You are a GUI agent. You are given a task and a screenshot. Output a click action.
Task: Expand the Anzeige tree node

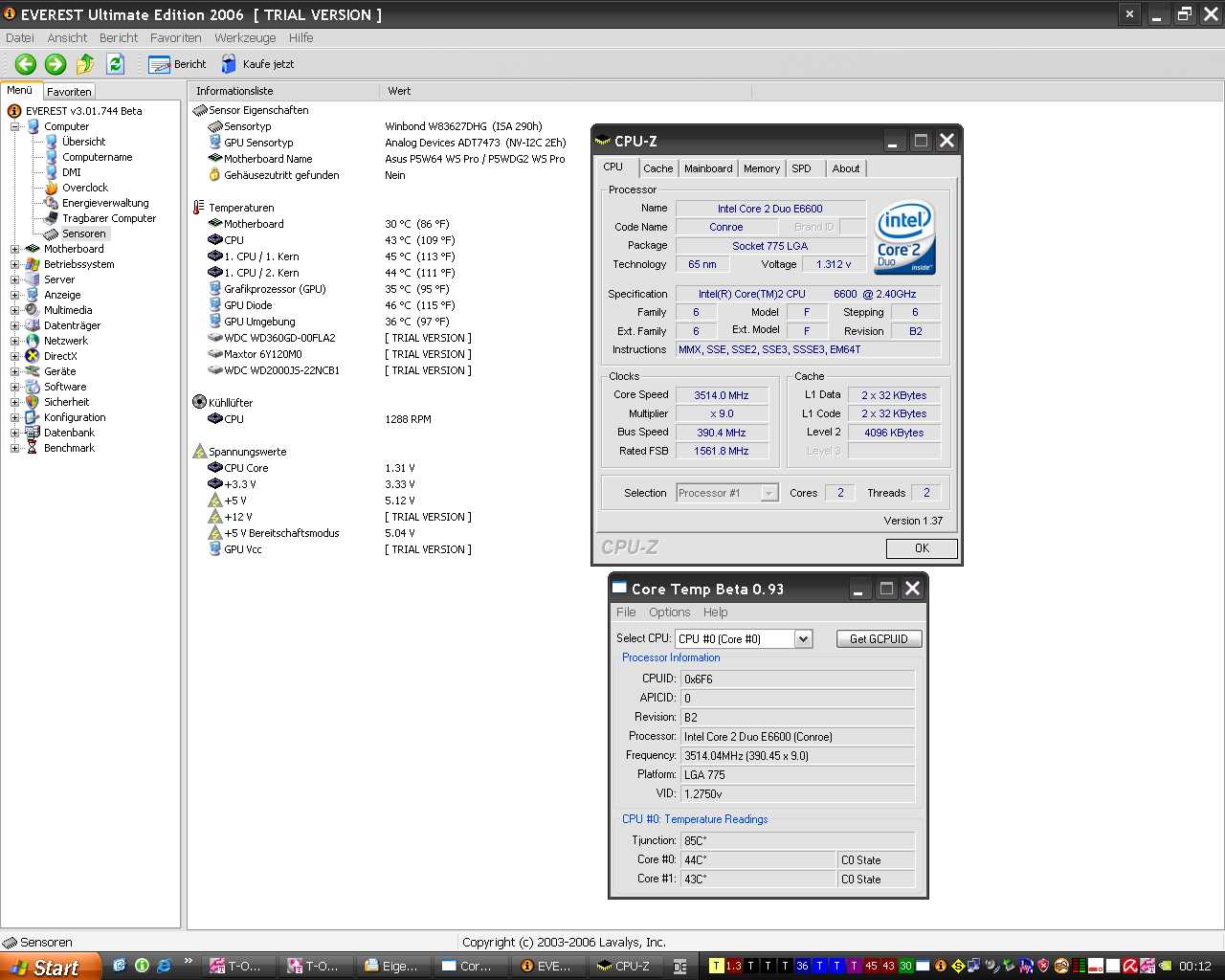pyautogui.click(x=15, y=295)
